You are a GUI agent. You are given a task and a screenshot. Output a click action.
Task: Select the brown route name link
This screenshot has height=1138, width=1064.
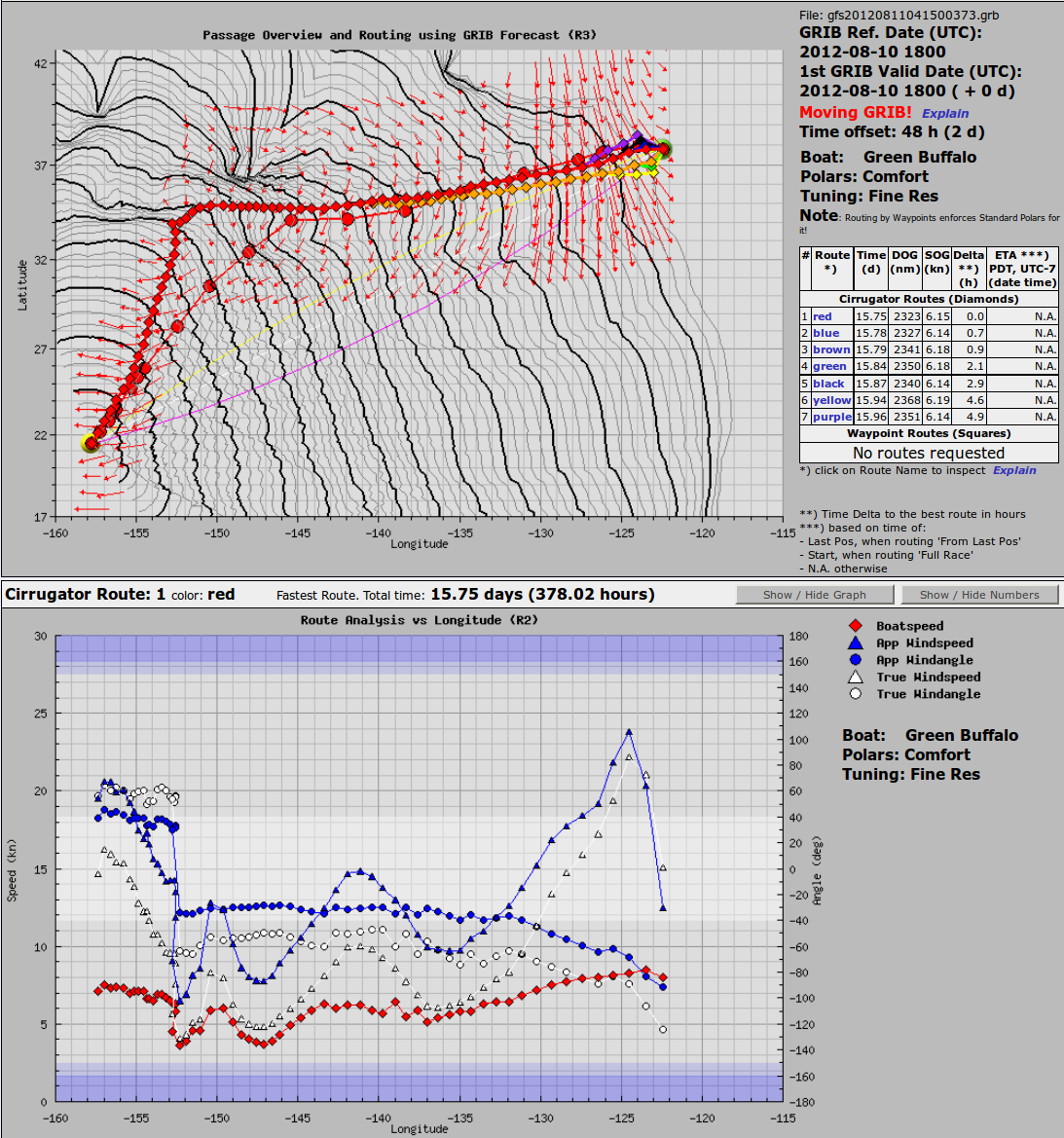pyautogui.click(x=830, y=349)
